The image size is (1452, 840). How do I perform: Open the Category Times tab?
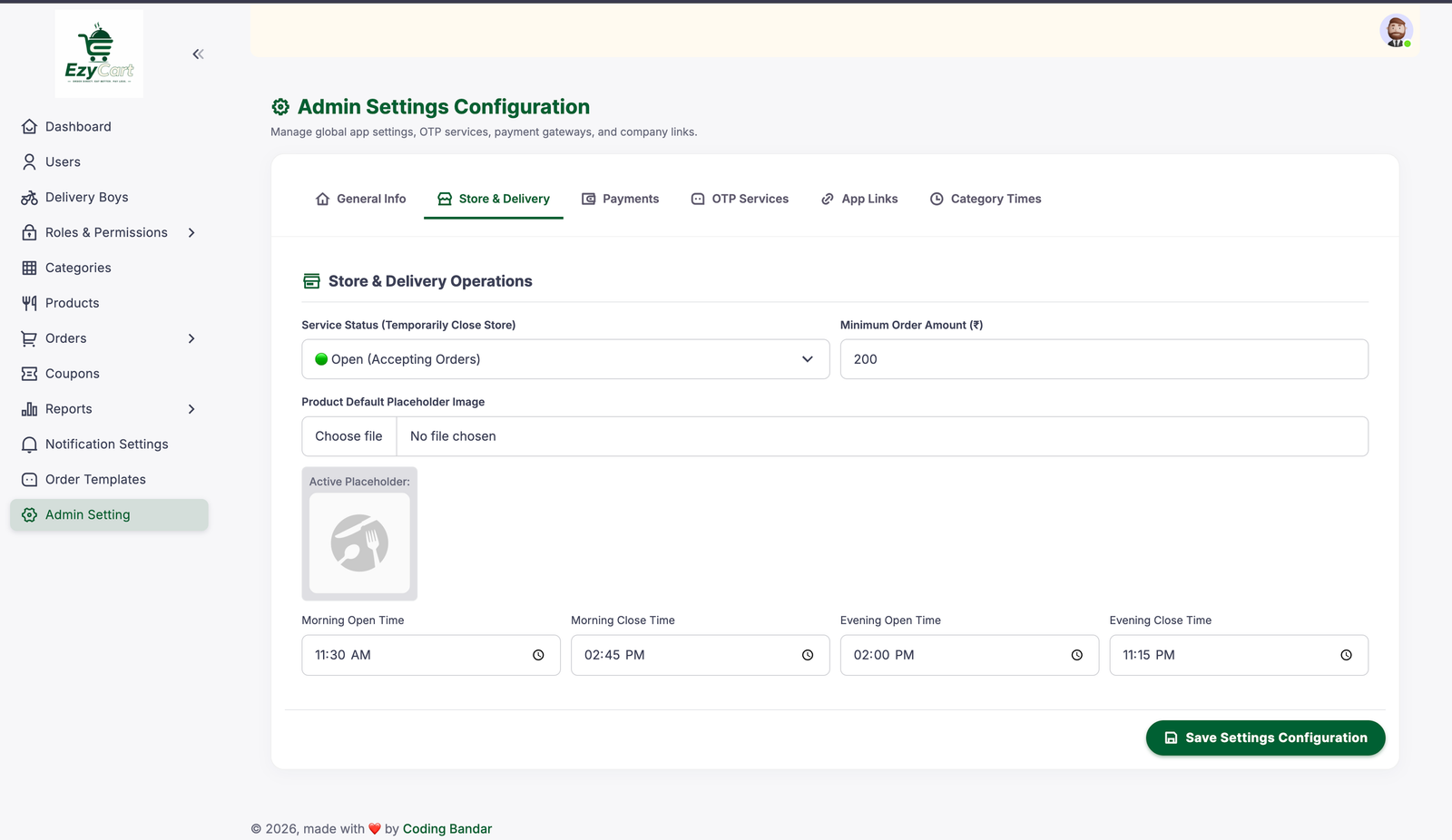click(986, 199)
